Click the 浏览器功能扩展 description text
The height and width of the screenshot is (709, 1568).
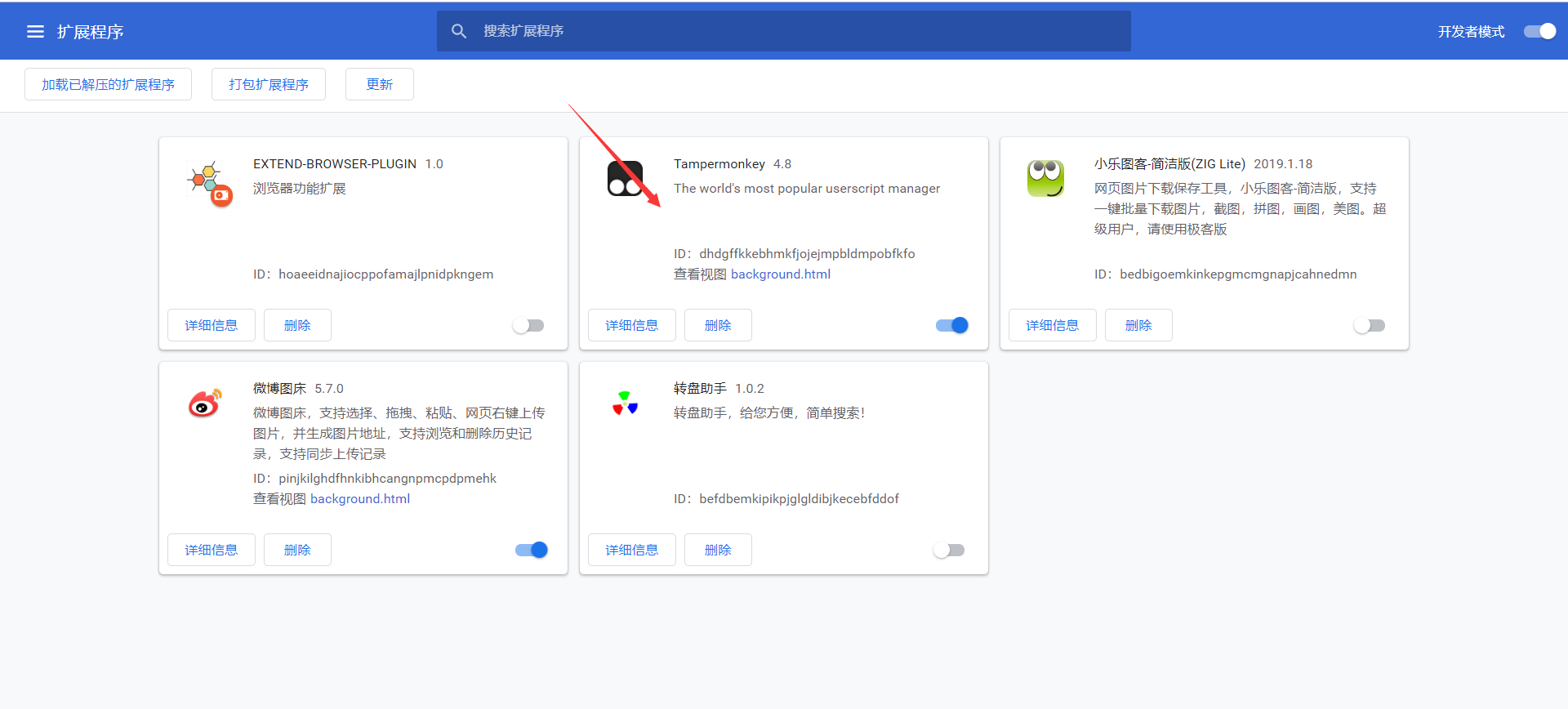[x=300, y=189]
